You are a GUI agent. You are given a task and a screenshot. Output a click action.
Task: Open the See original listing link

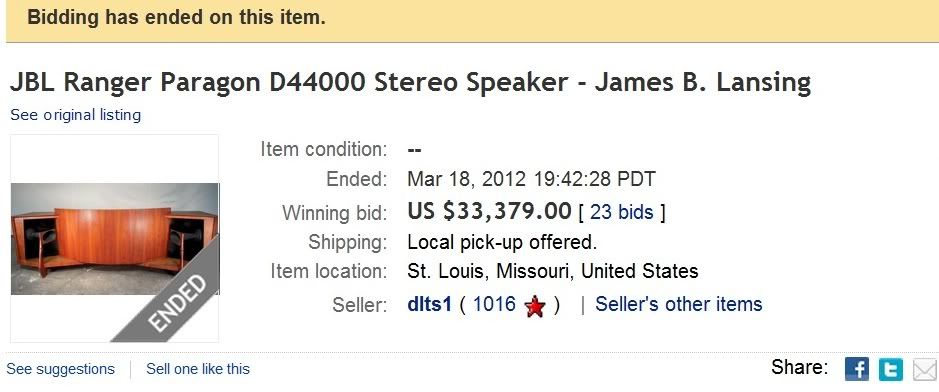(x=75, y=115)
